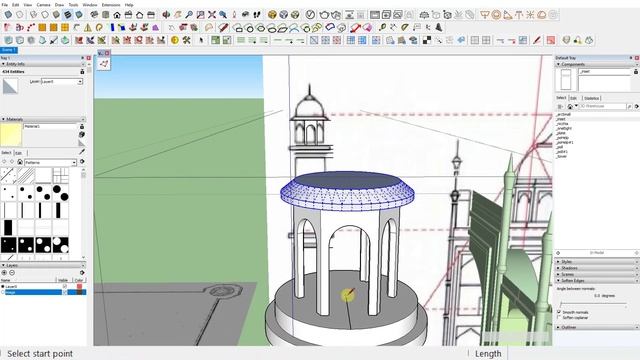640x360 pixels.
Task: Open the File menu
Action: click(4, 5)
